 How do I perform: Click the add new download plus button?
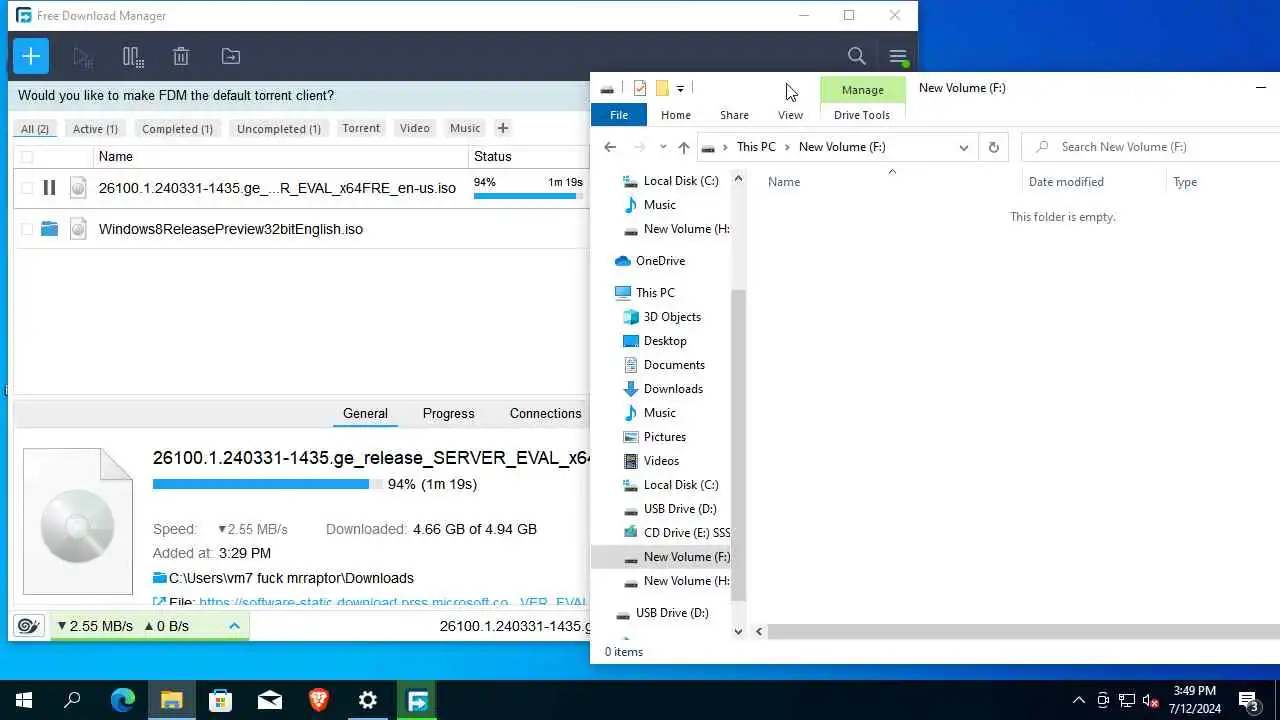31,56
